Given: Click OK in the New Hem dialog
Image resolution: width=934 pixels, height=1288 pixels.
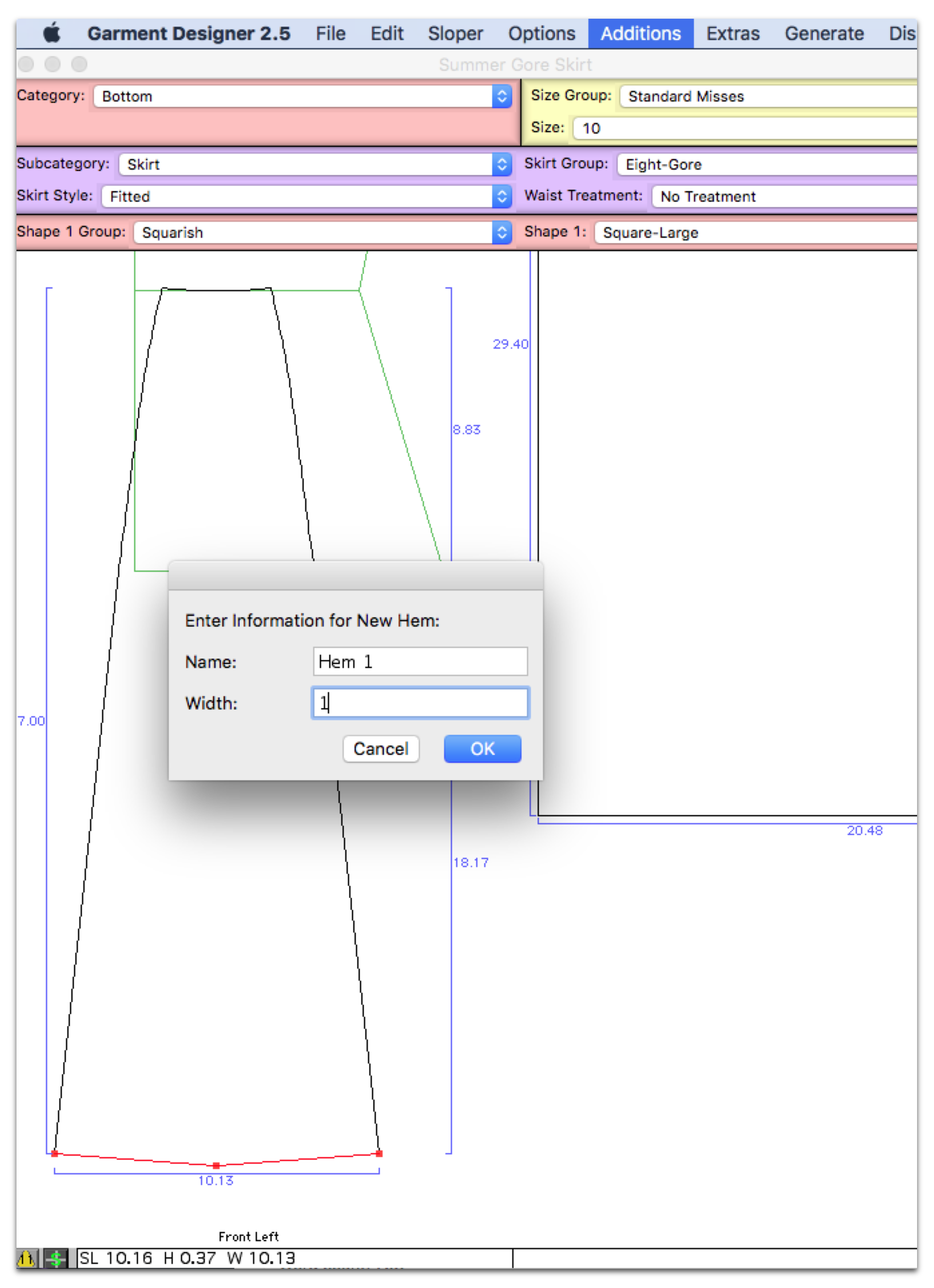Looking at the screenshot, I should click(x=482, y=749).
